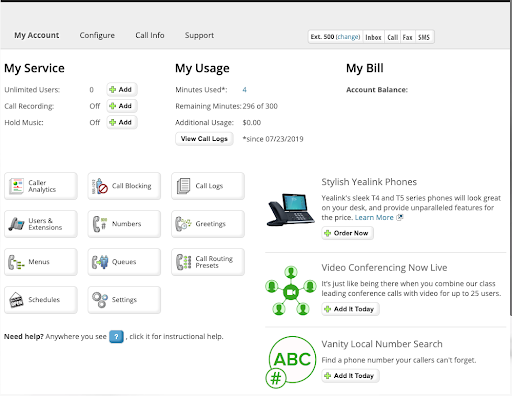Click Video Conferencing Now Live heading

click(384, 268)
